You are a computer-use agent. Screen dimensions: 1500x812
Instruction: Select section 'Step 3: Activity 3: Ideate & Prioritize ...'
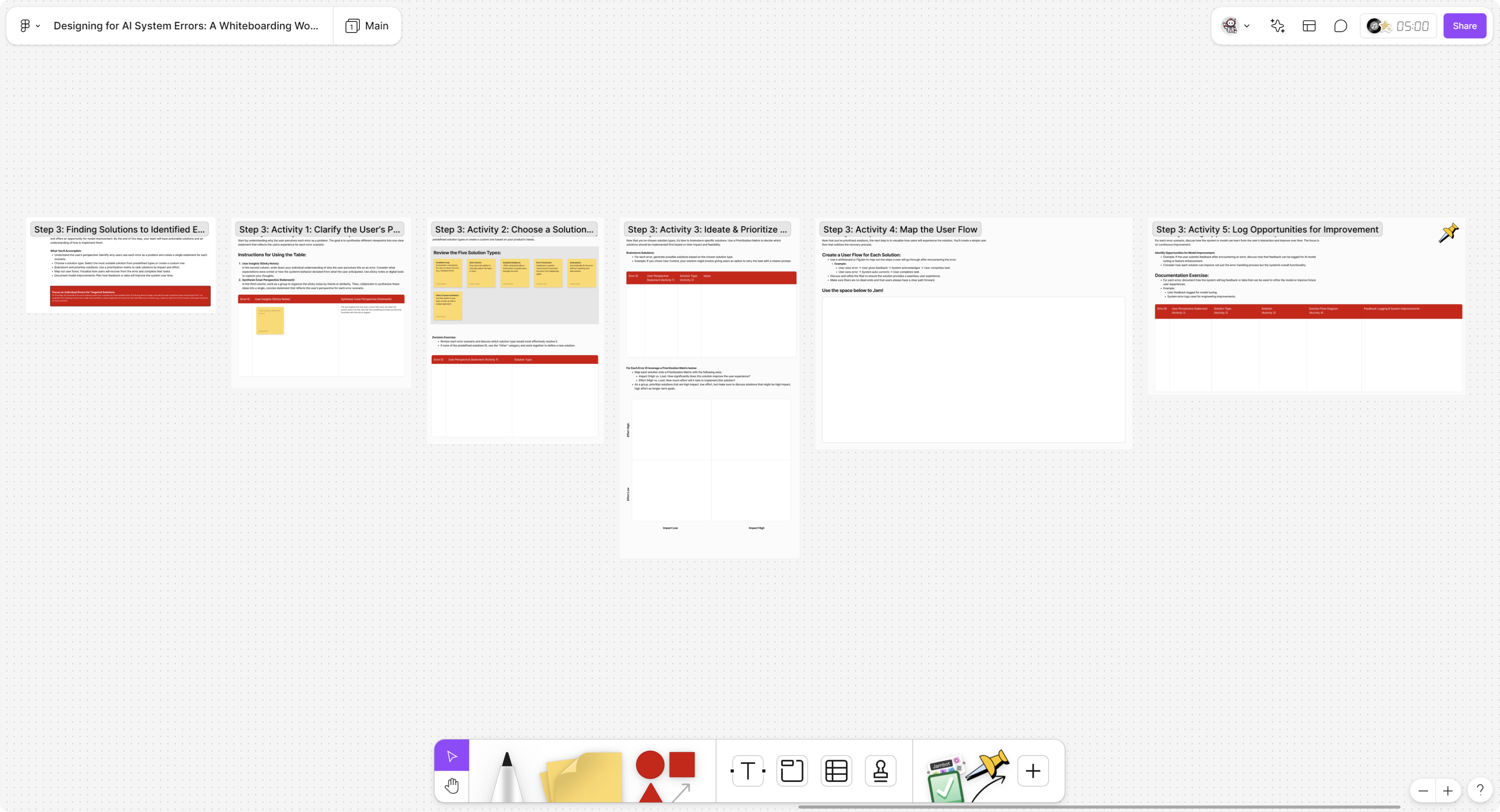point(707,230)
